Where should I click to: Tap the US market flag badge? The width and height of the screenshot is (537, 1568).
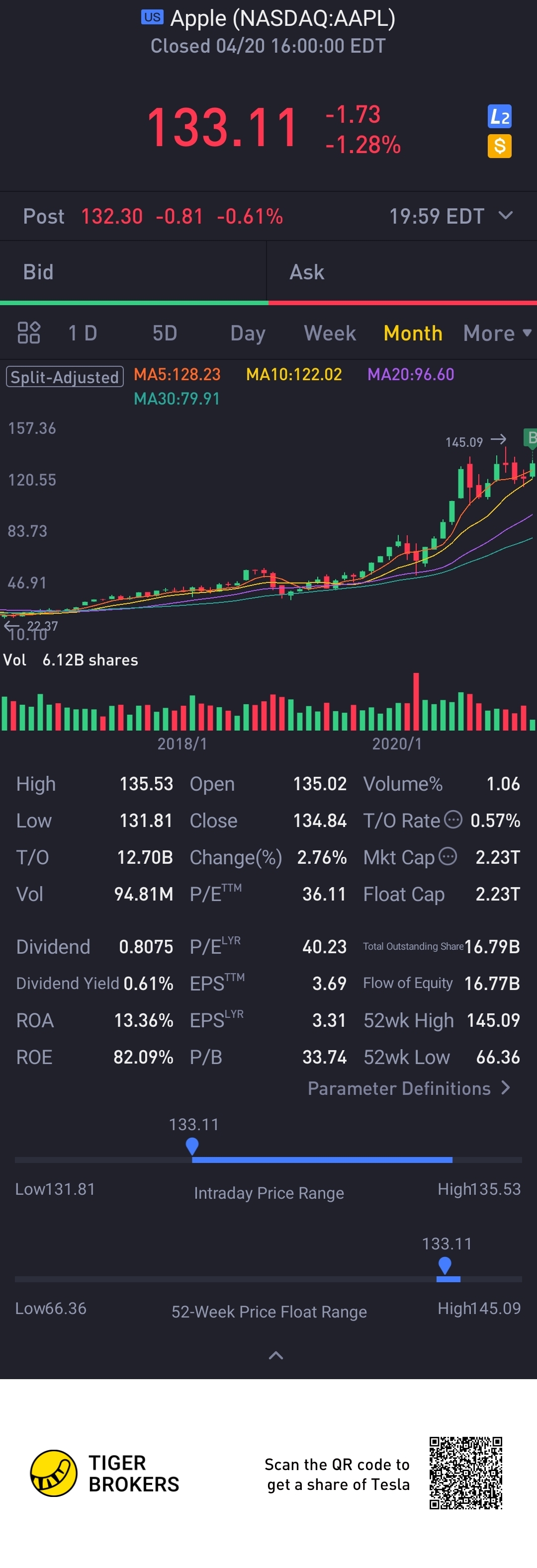point(152,17)
